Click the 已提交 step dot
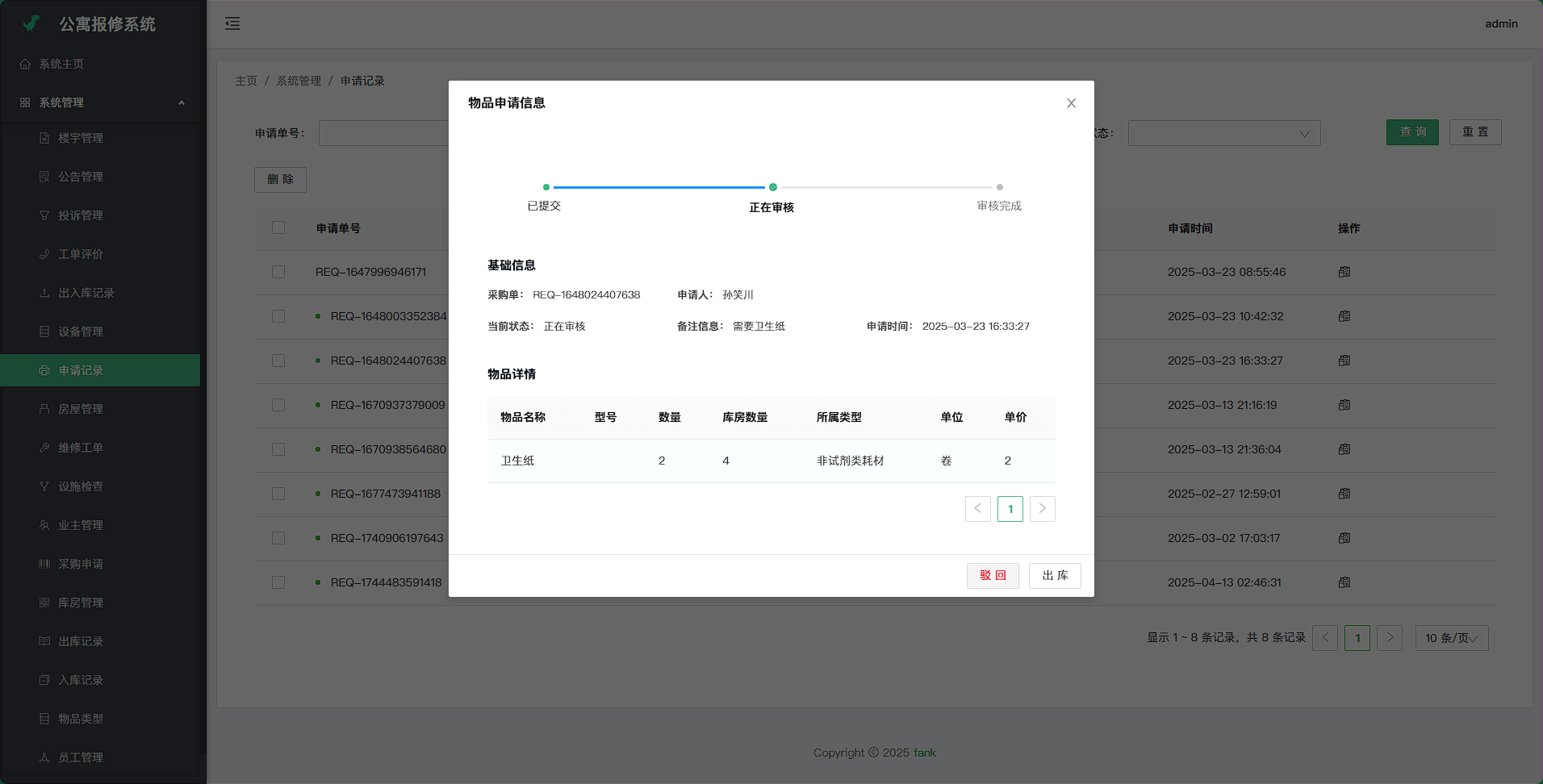 coord(546,187)
